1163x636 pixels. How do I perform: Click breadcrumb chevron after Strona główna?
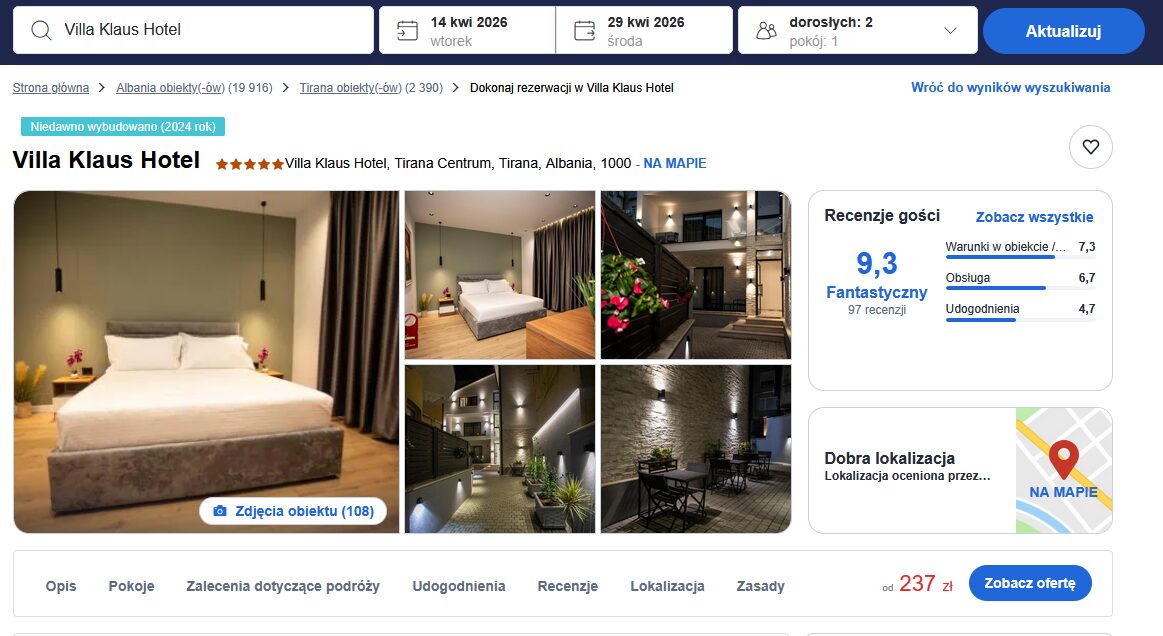point(102,88)
